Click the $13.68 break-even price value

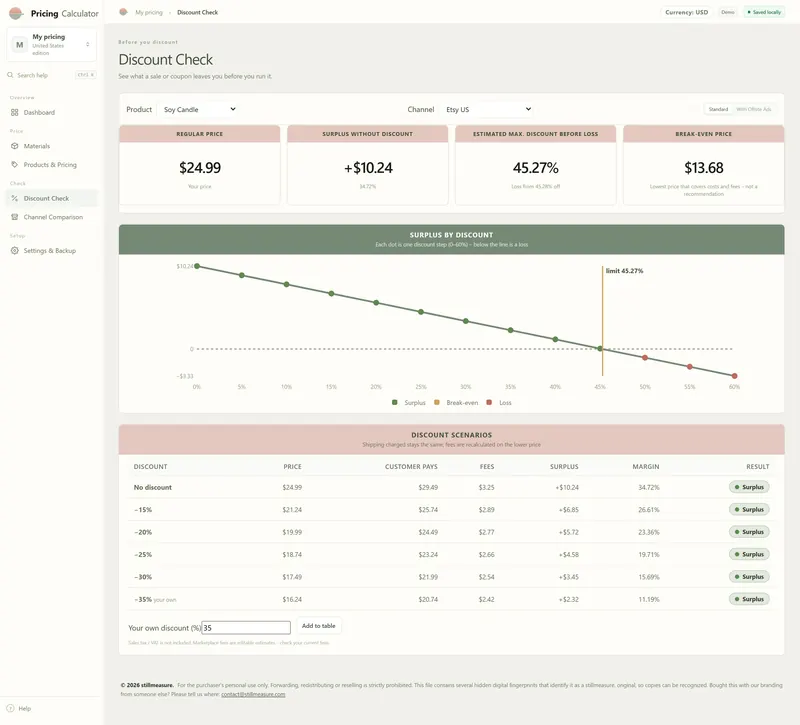(x=704, y=168)
